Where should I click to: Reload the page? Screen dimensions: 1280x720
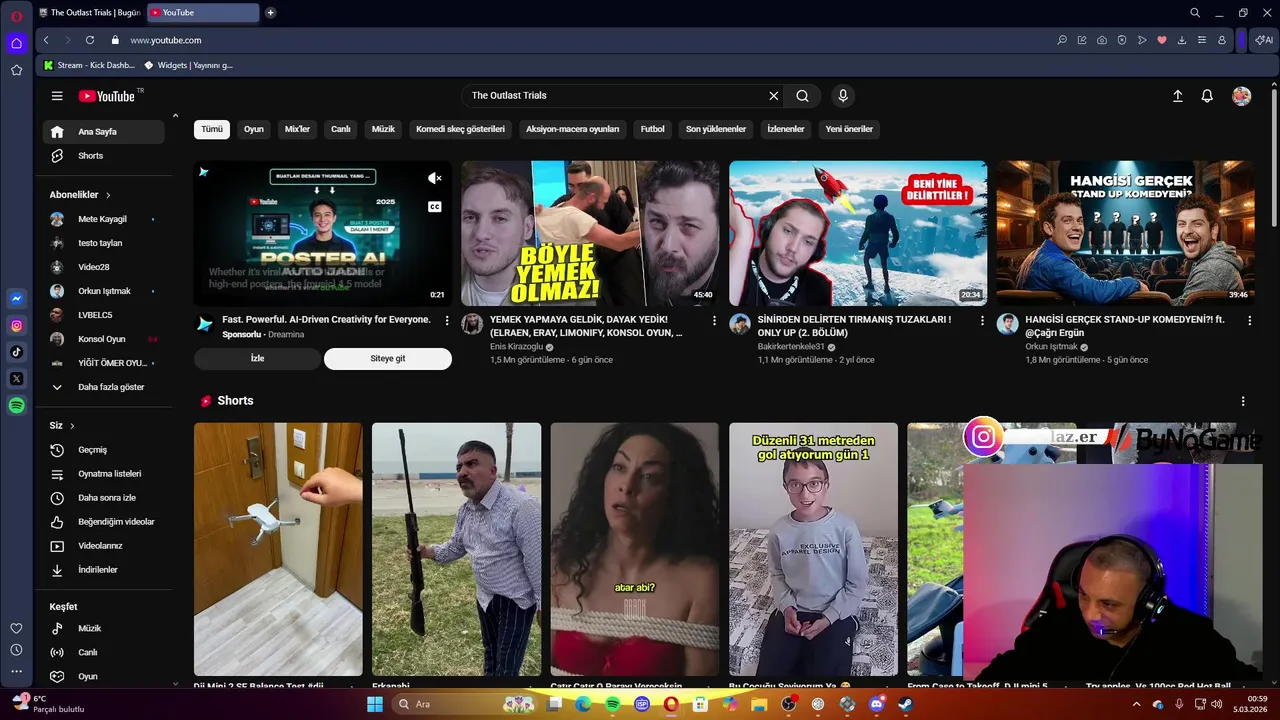pyautogui.click(x=90, y=40)
